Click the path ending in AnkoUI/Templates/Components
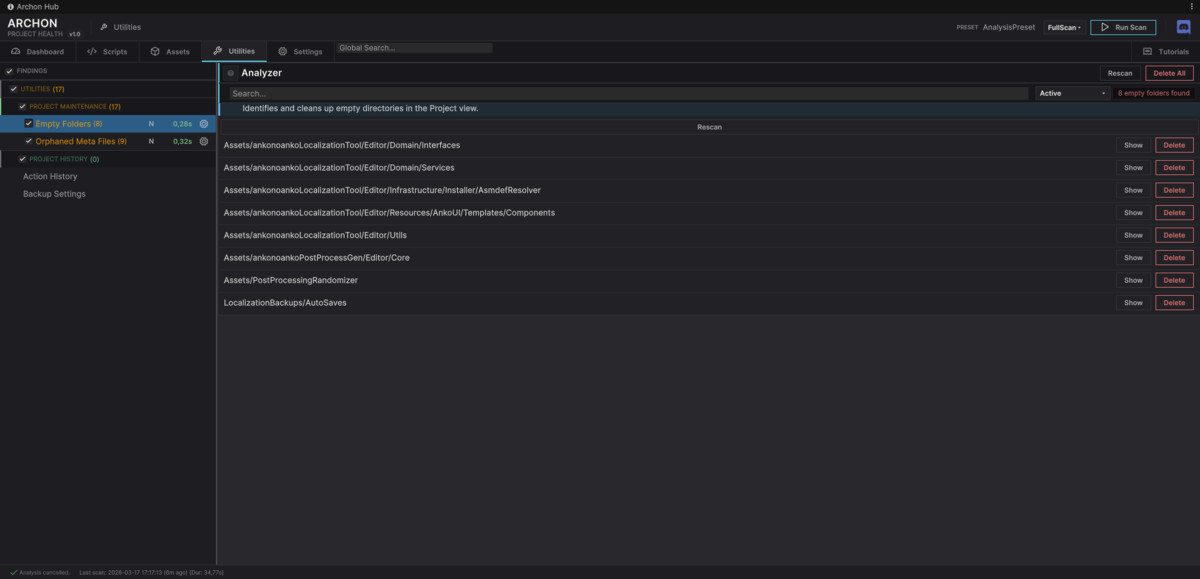The image size is (1200, 579). click(389, 213)
